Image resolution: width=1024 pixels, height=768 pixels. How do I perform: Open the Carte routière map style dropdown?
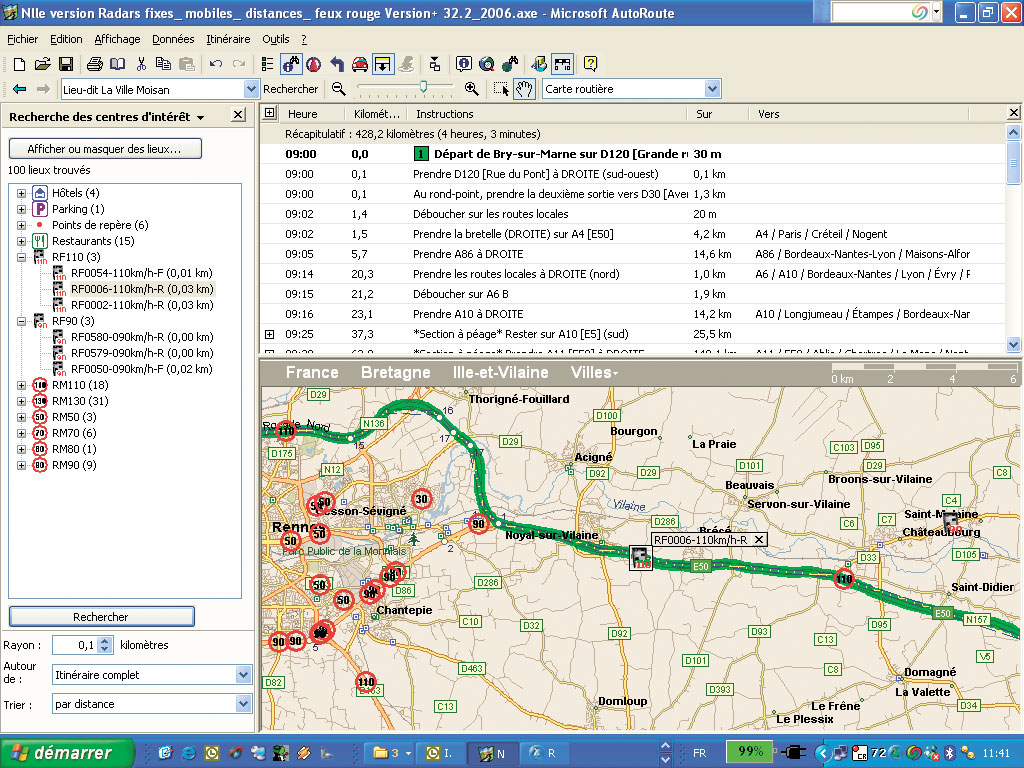[x=711, y=89]
